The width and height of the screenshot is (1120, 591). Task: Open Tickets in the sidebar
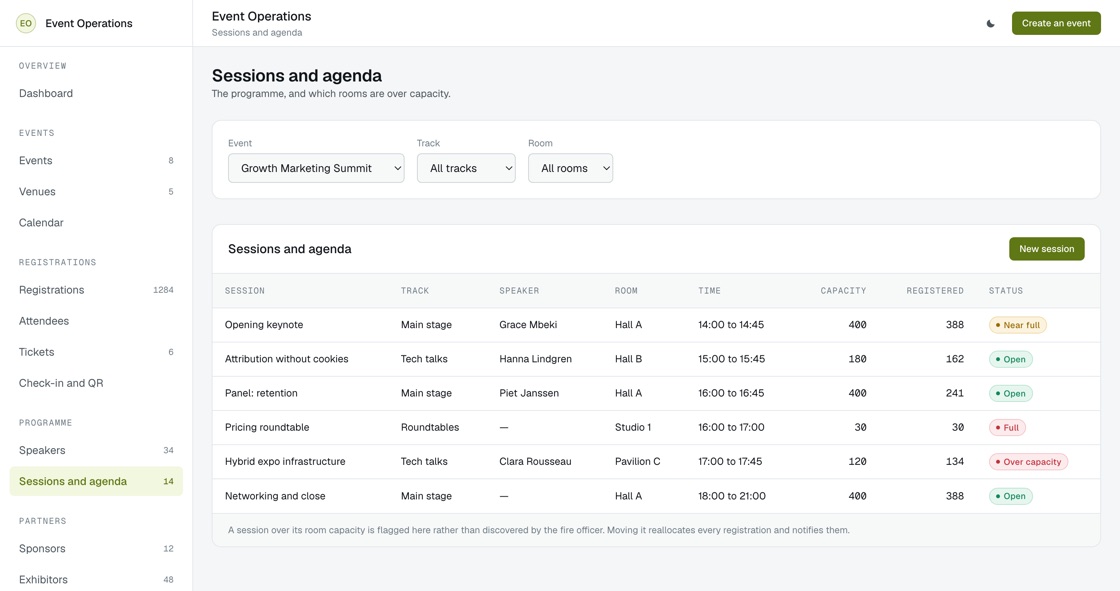tap(96, 352)
